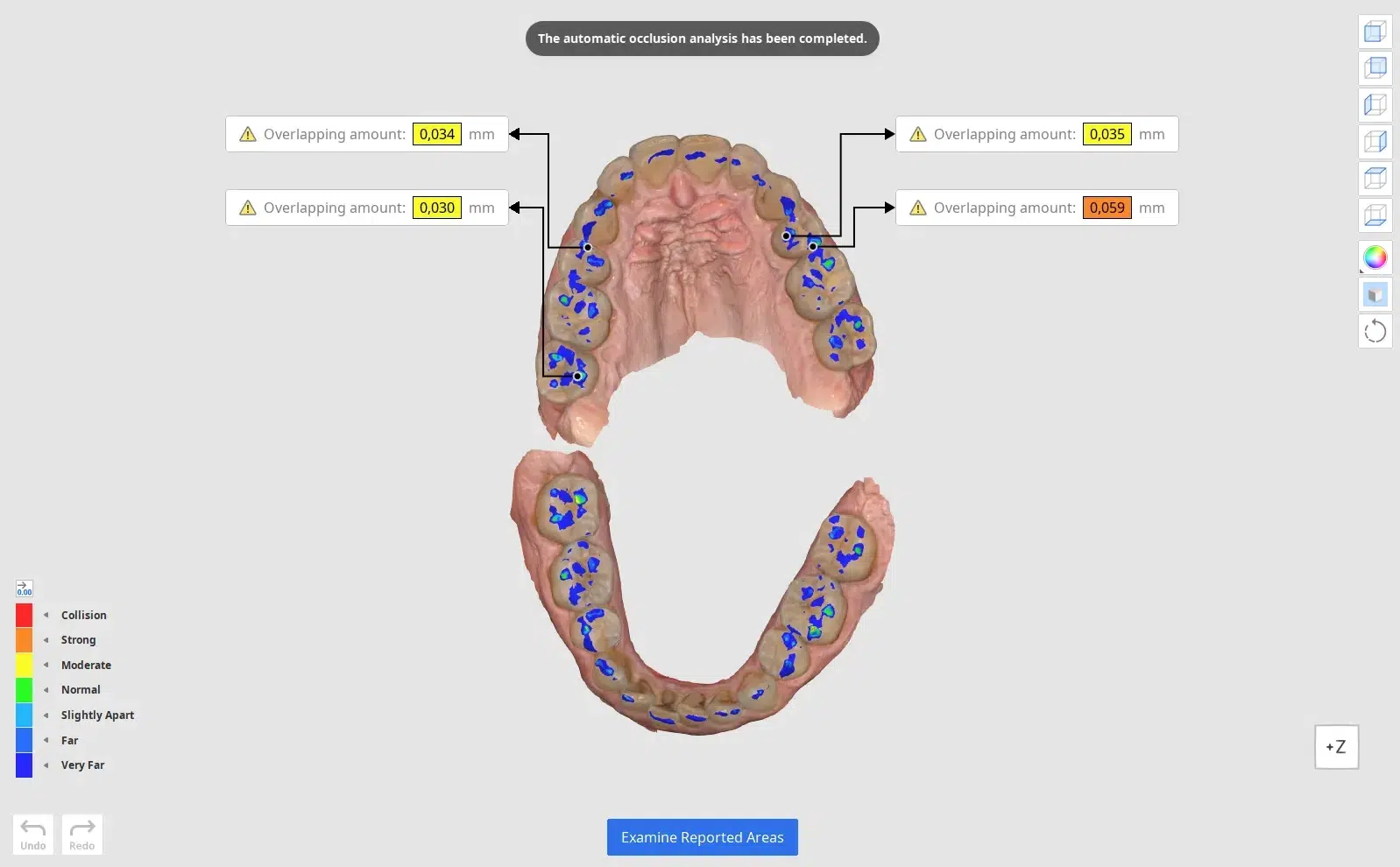Switch to the bottom cube view
1400x867 pixels.
[1375, 215]
